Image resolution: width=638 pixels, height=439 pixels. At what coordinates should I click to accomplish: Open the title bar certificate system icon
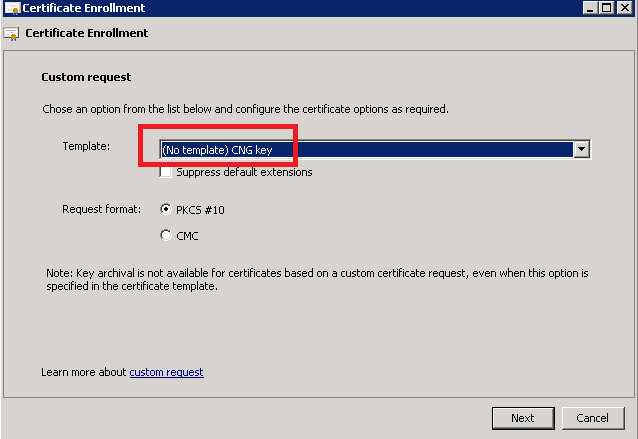click(x=12, y=8)
